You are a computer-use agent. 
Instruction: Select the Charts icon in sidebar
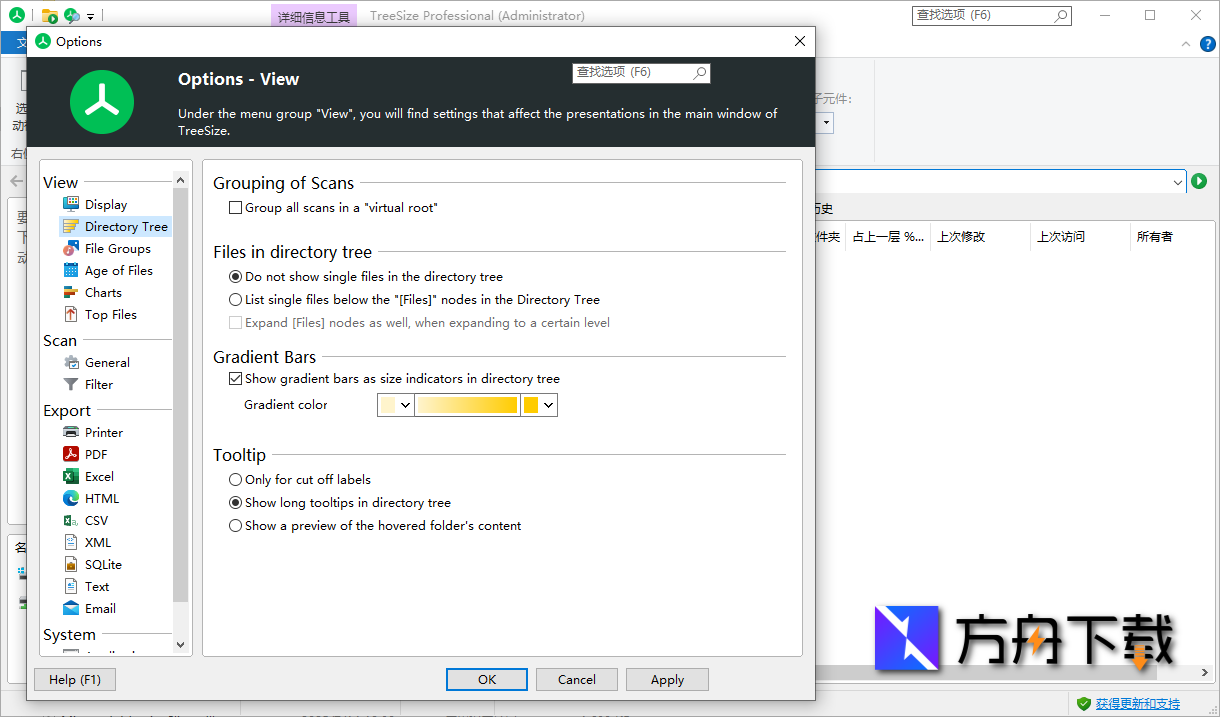point(71,292)
